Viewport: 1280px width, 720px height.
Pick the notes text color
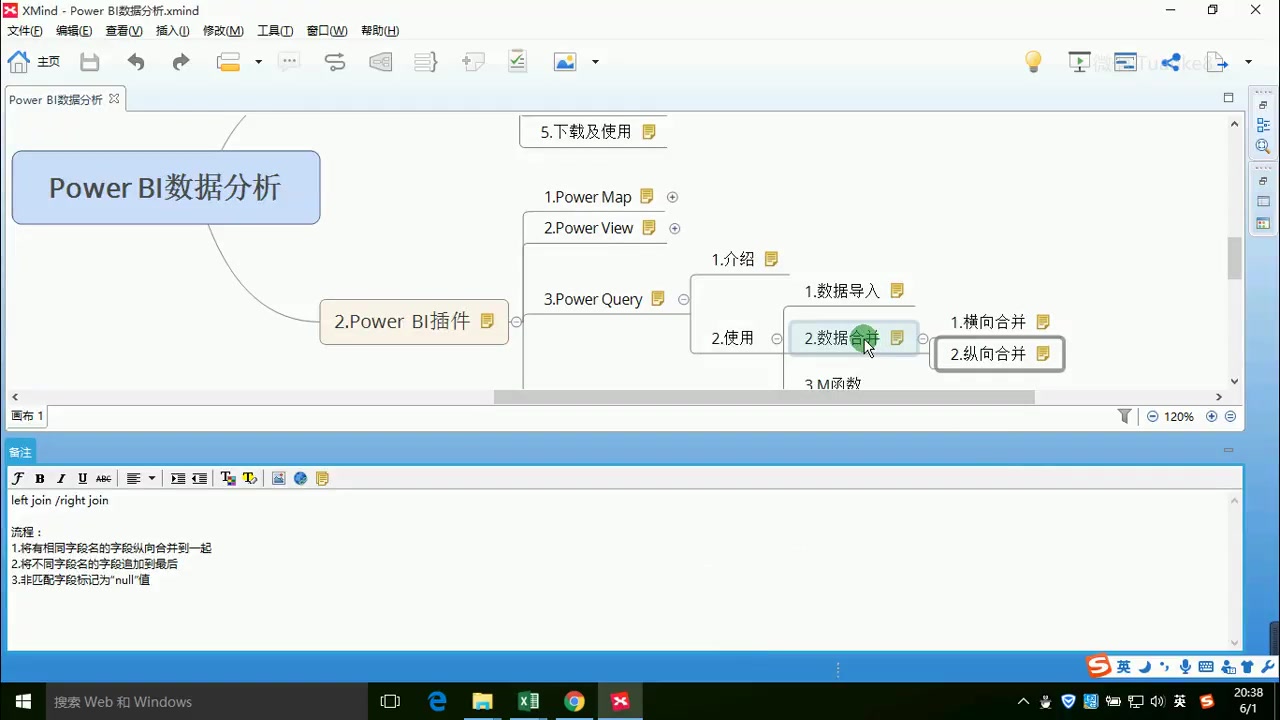(x=227, y=478)
